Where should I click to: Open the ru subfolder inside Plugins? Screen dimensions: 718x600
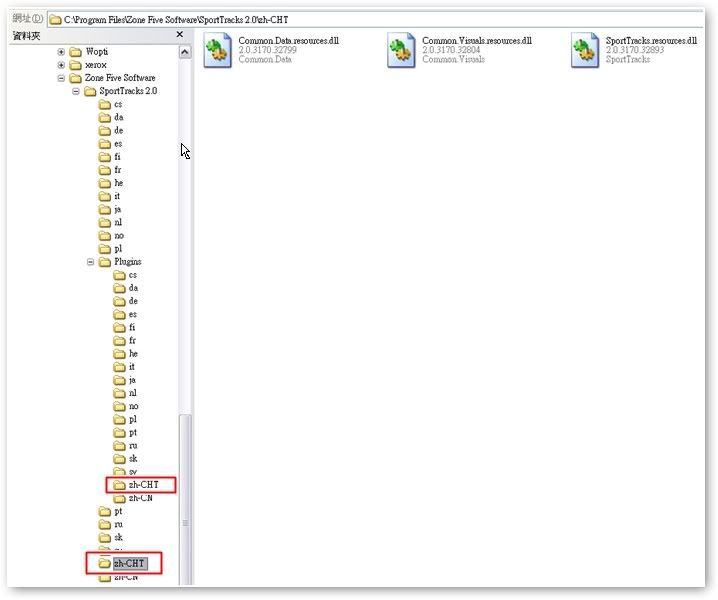point(125,446)
